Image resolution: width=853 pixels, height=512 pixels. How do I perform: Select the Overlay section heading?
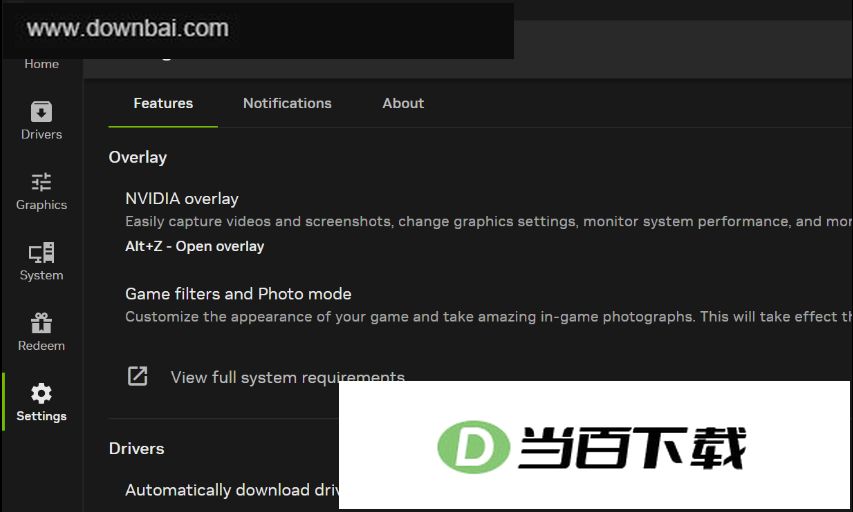[138, 157]
